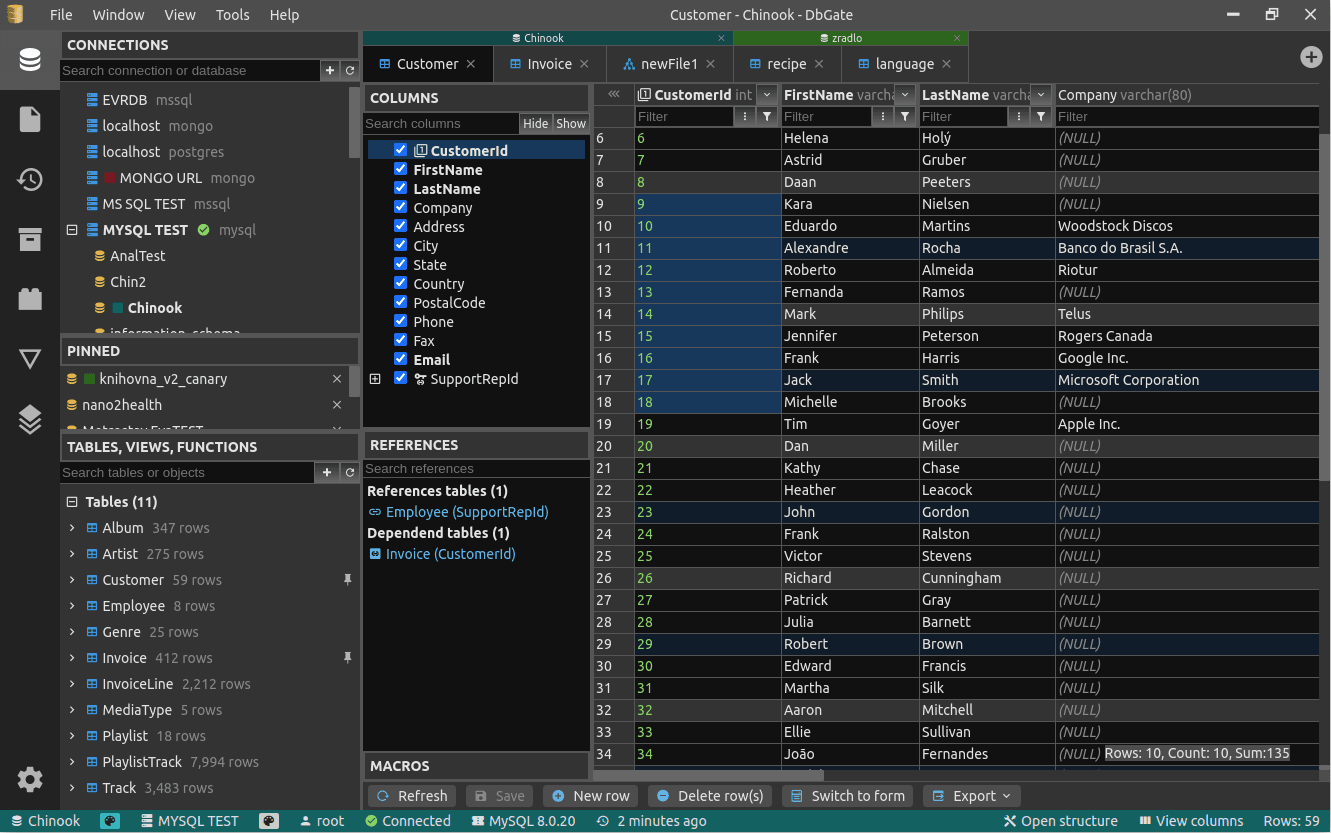Open structure from the status bar
Screen dimensions: 1331x833
pyautogui.click(x=1061, y=820)
